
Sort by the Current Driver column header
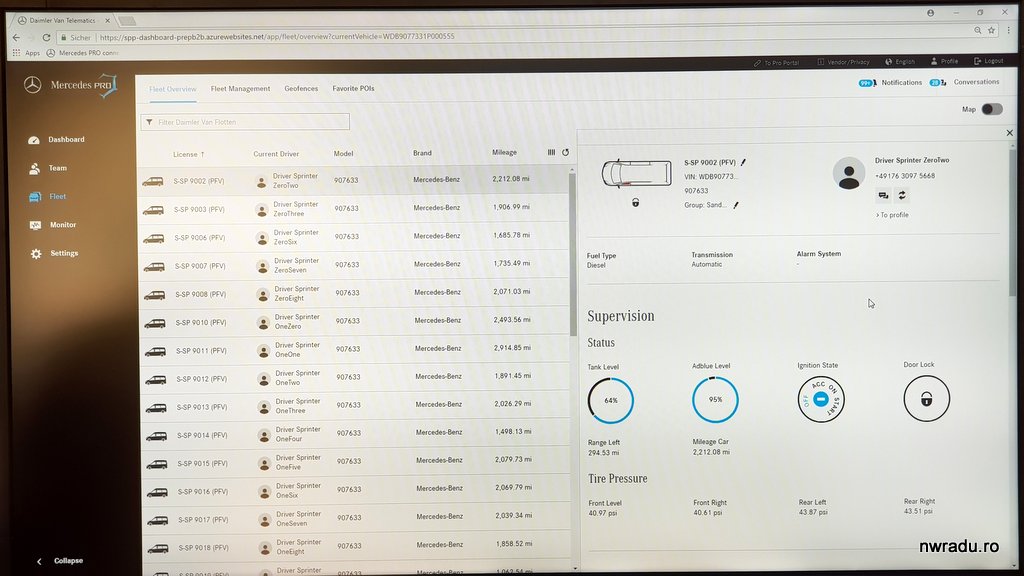[276, 154]
